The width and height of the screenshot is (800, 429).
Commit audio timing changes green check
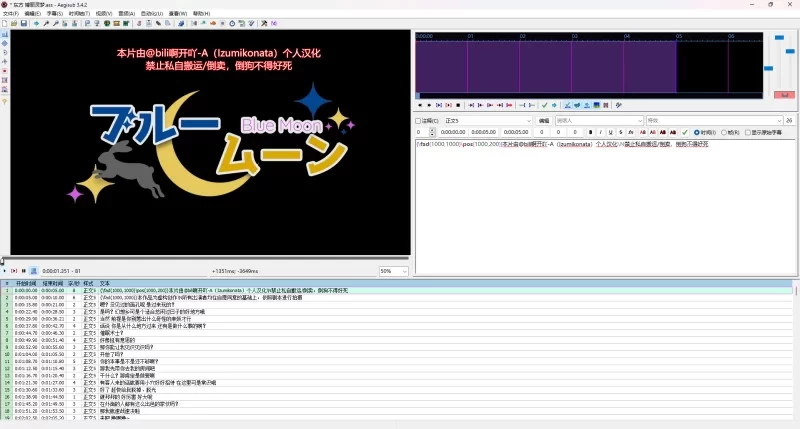[x=544, y=105]
